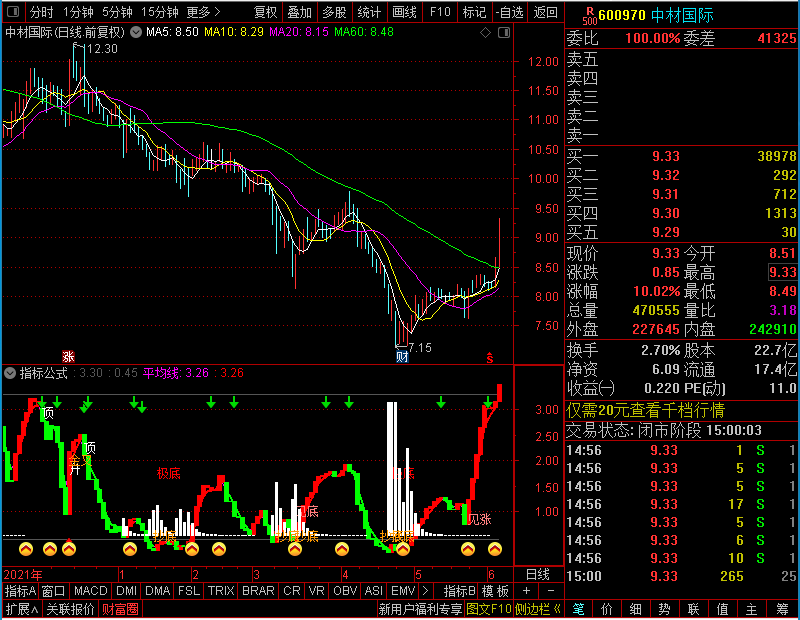
Task: Switch indicator to EMV
Action: (x=403, y=591)
